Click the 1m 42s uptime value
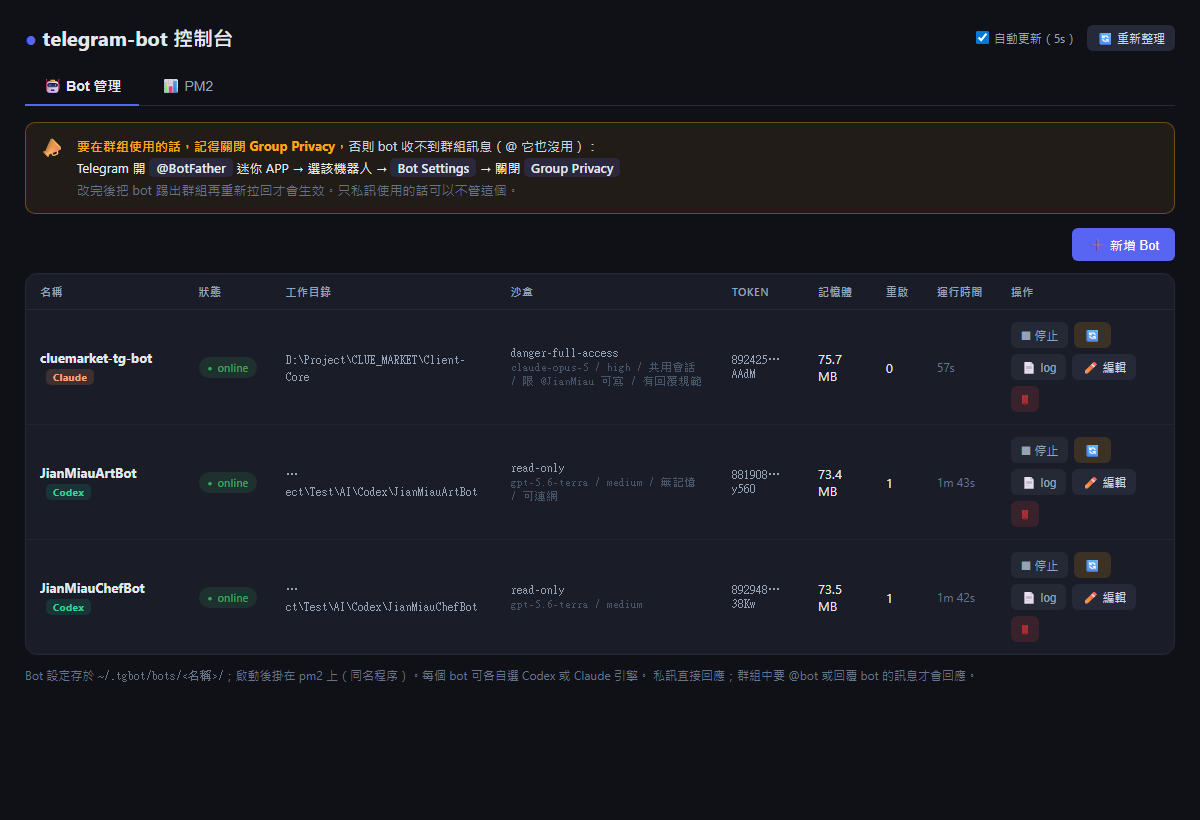 click(956, 598)
